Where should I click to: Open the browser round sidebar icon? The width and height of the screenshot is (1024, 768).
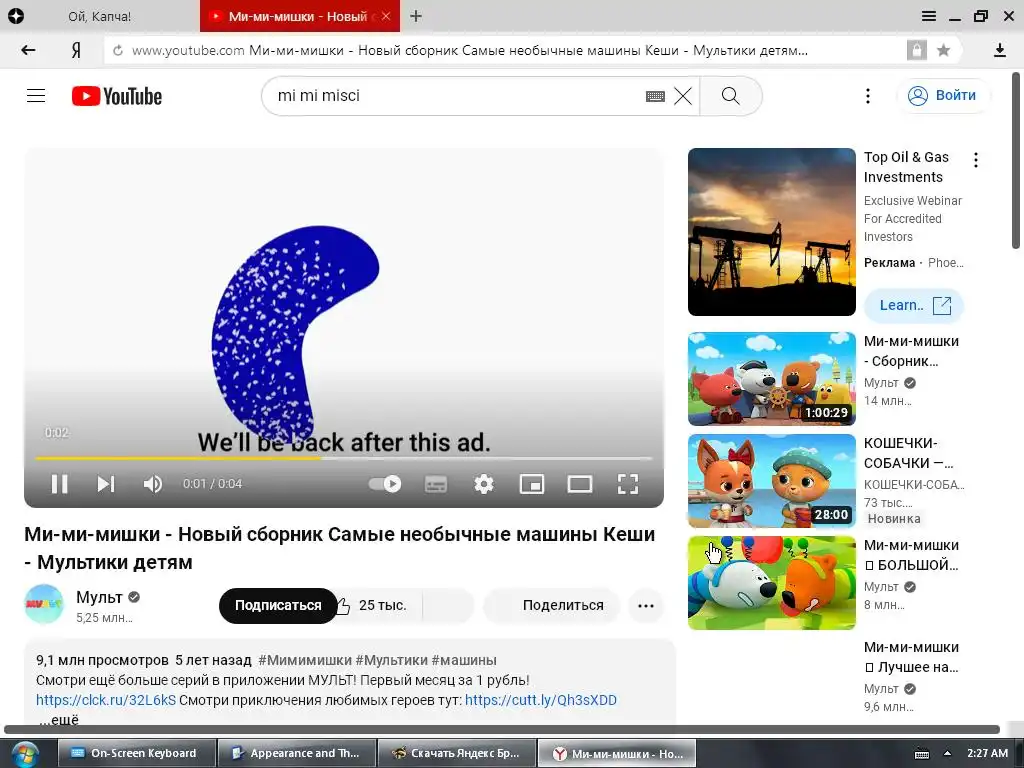tap(16, 16)
